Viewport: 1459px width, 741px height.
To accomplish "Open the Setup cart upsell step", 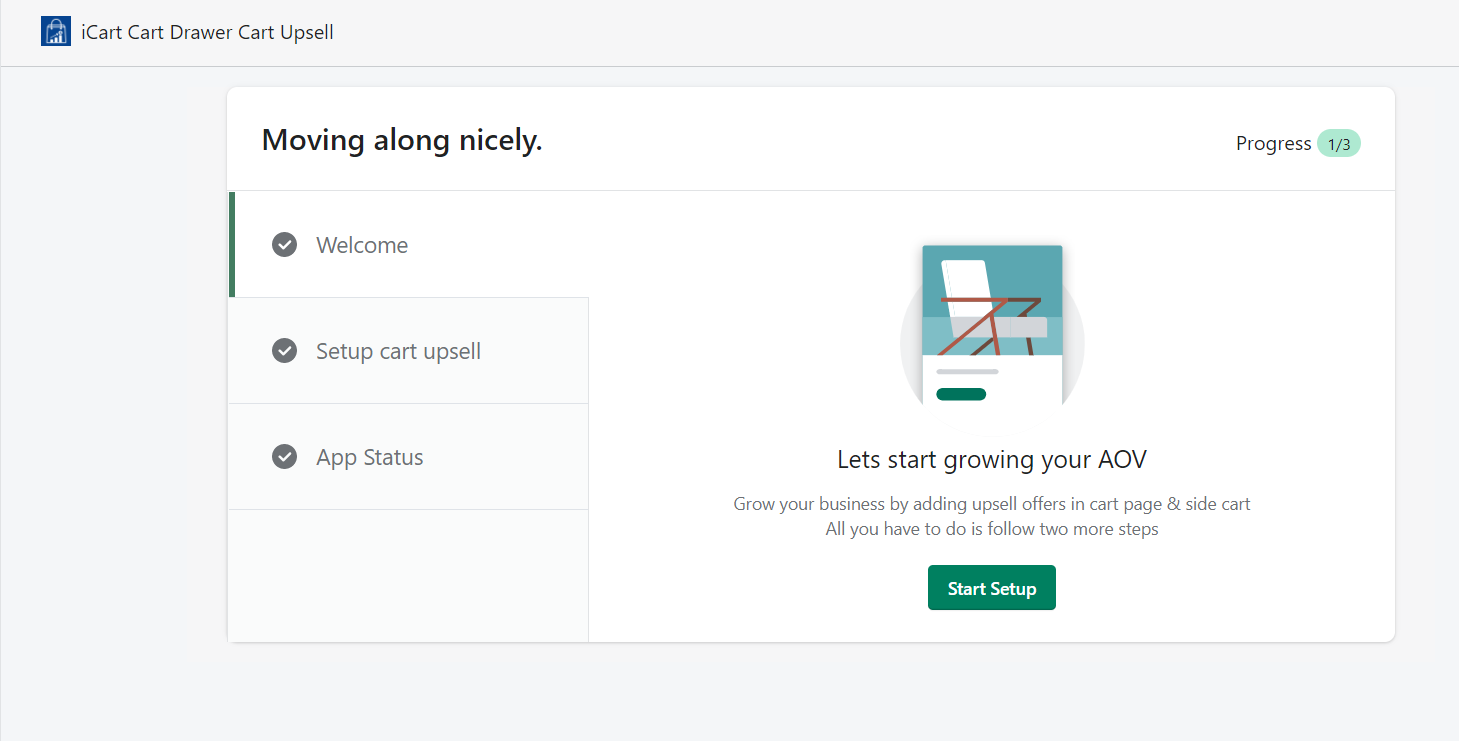I will (x=409, y=351).
